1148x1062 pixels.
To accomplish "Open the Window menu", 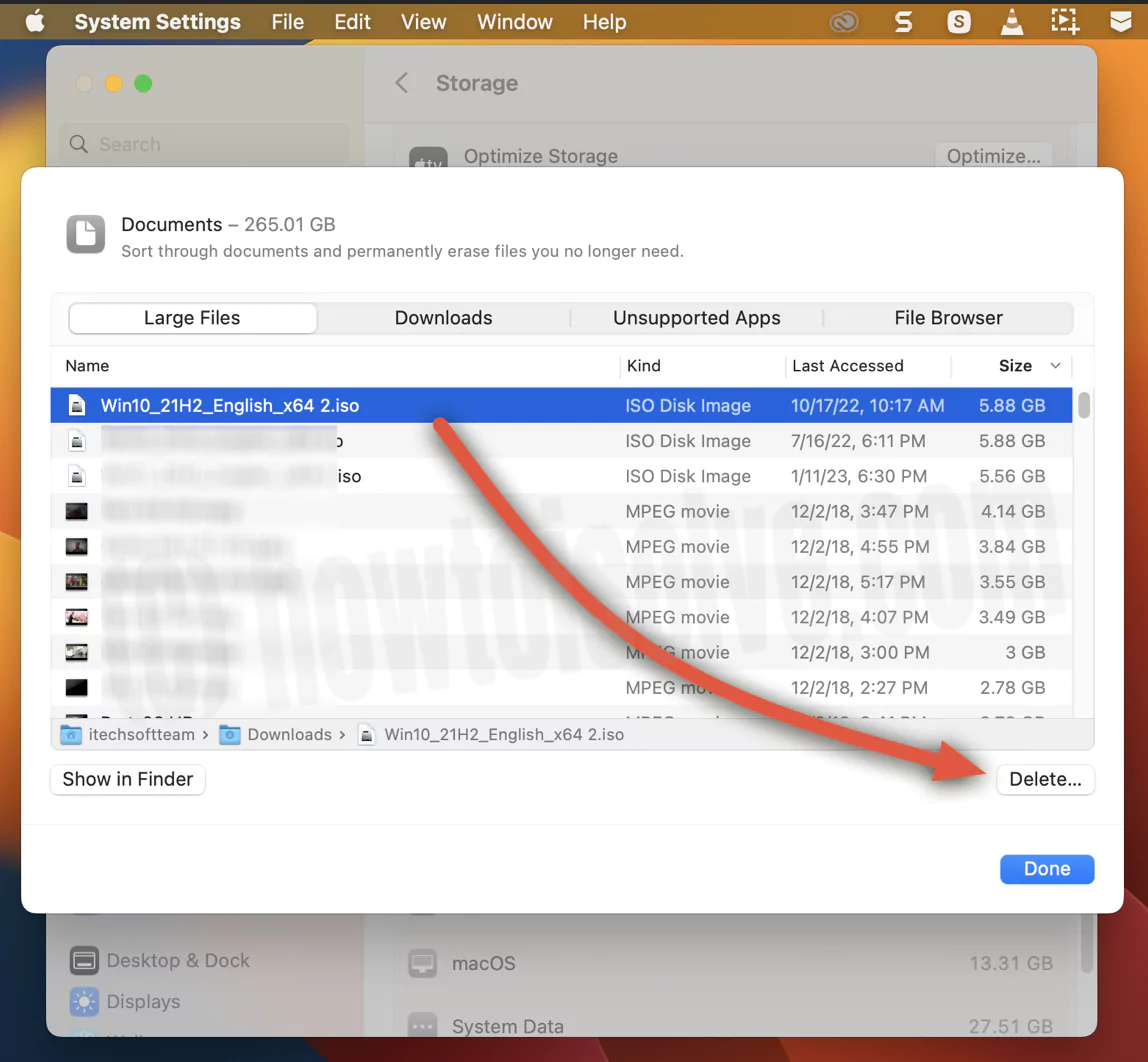I will point(515,22).
